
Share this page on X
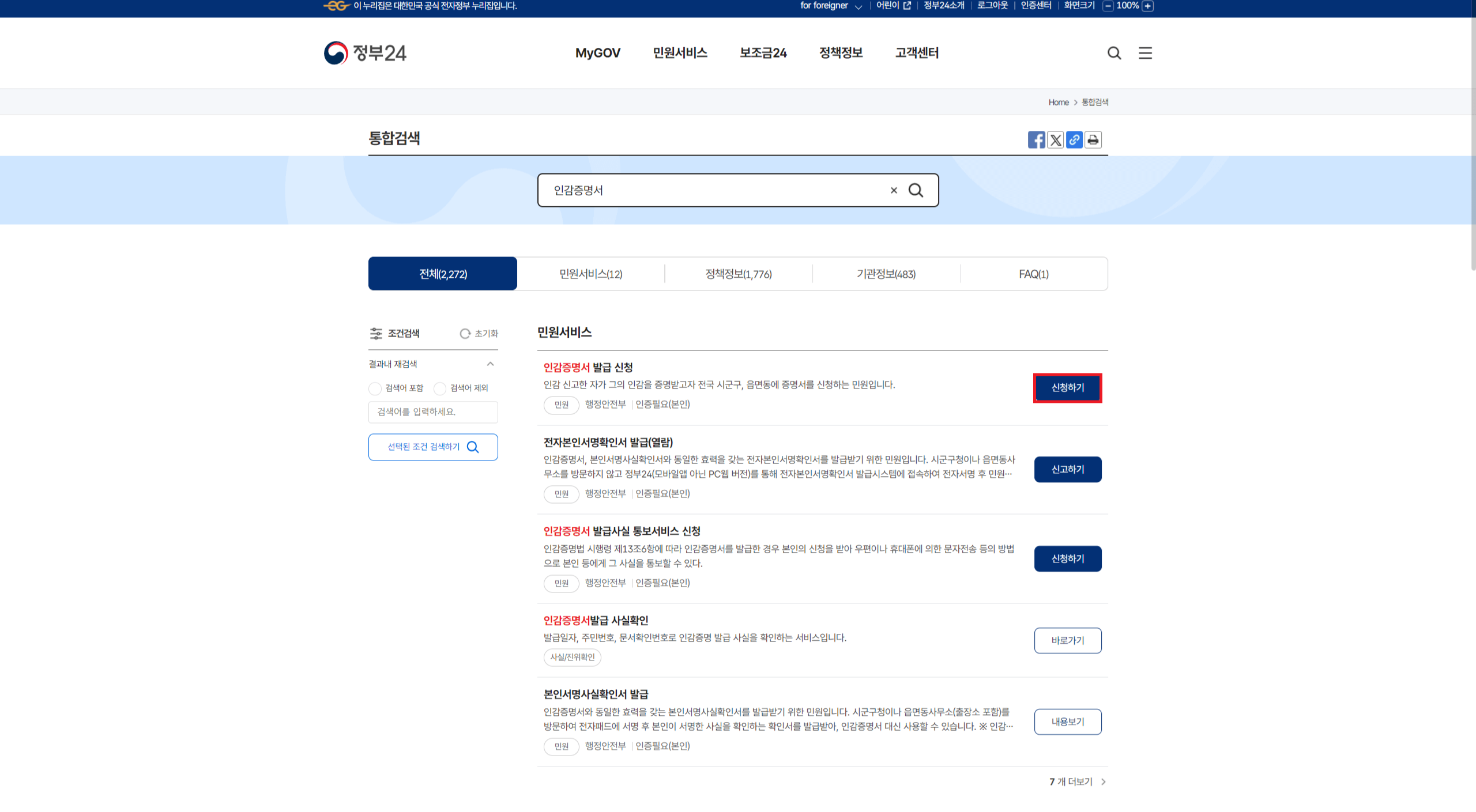pyautogui.click(x=1055, y=139)
